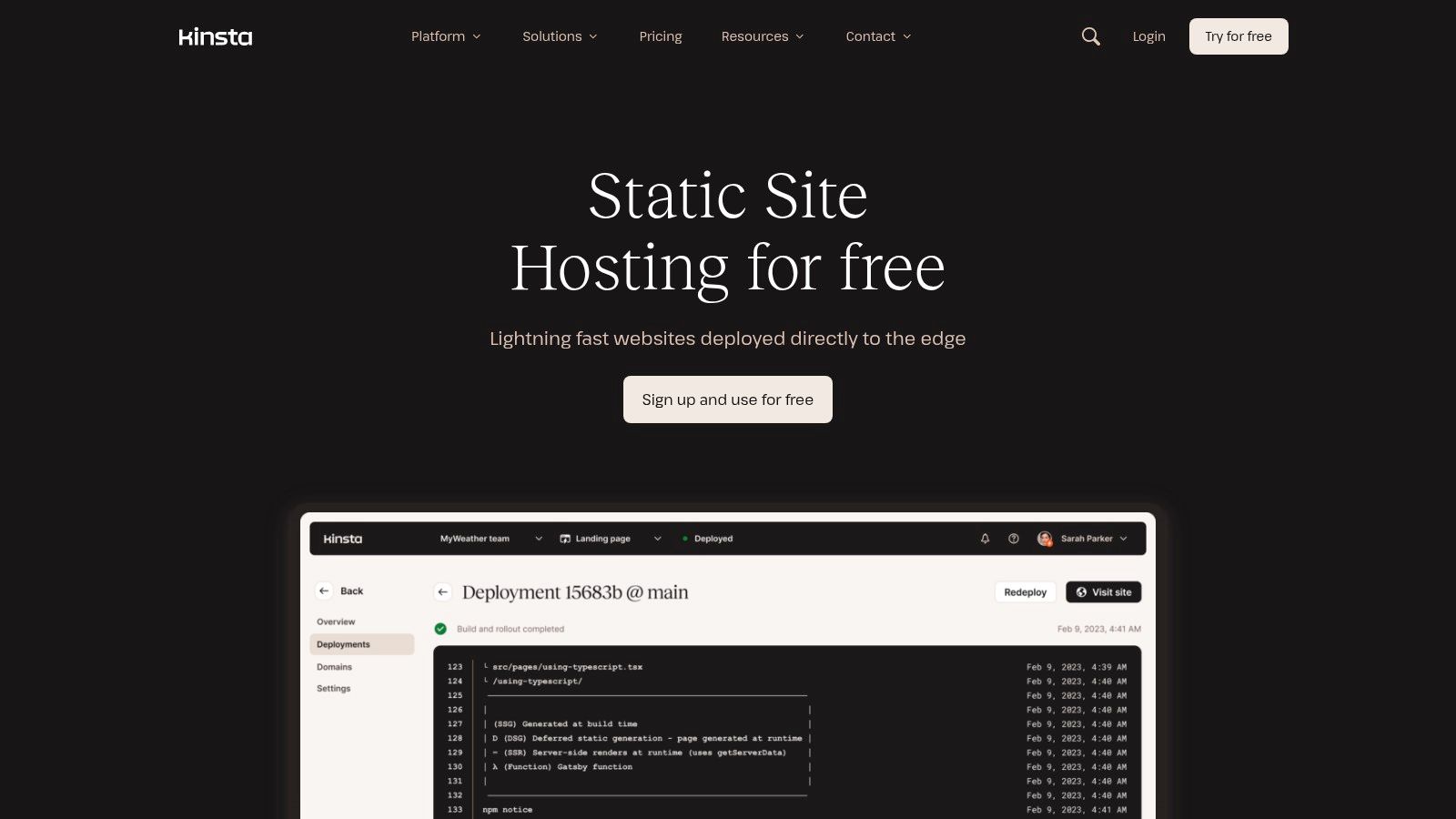Click the Sign up and use for free button
The height and width of the screenshot is (819, 1456).
pyautogui.click(x=728, y=399)
